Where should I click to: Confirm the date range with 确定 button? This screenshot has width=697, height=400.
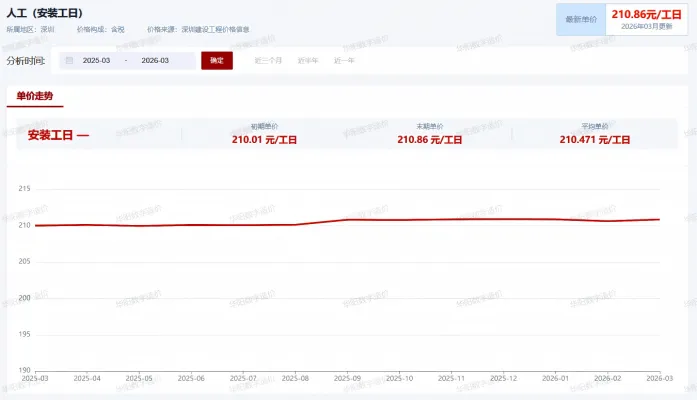[x=217, y=60]
